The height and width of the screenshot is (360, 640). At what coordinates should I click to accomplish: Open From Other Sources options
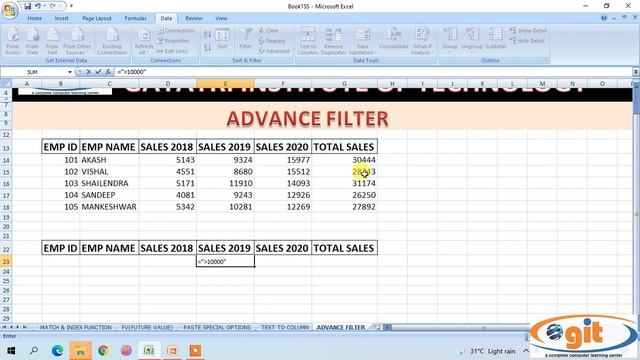[77, 41]
